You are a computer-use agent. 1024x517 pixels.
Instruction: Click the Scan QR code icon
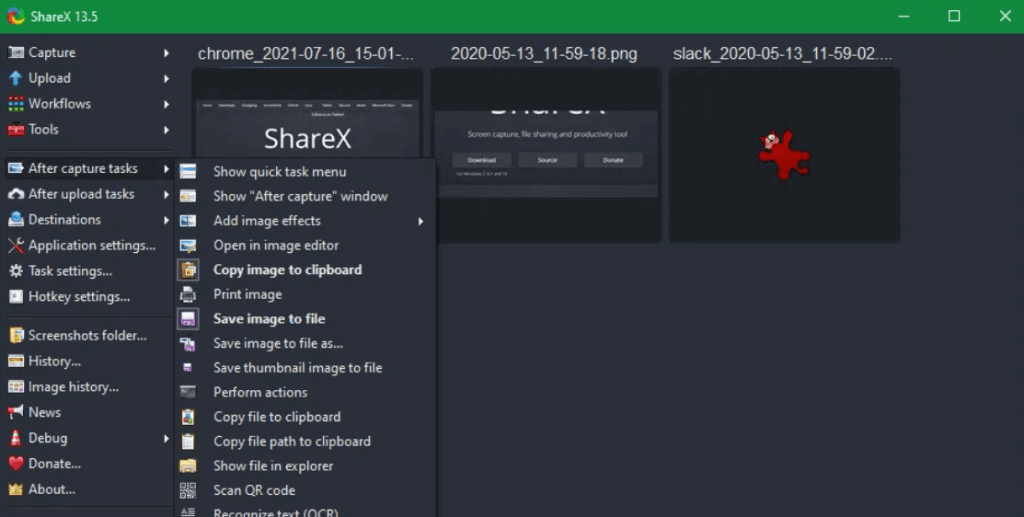[x=188, y=490]
